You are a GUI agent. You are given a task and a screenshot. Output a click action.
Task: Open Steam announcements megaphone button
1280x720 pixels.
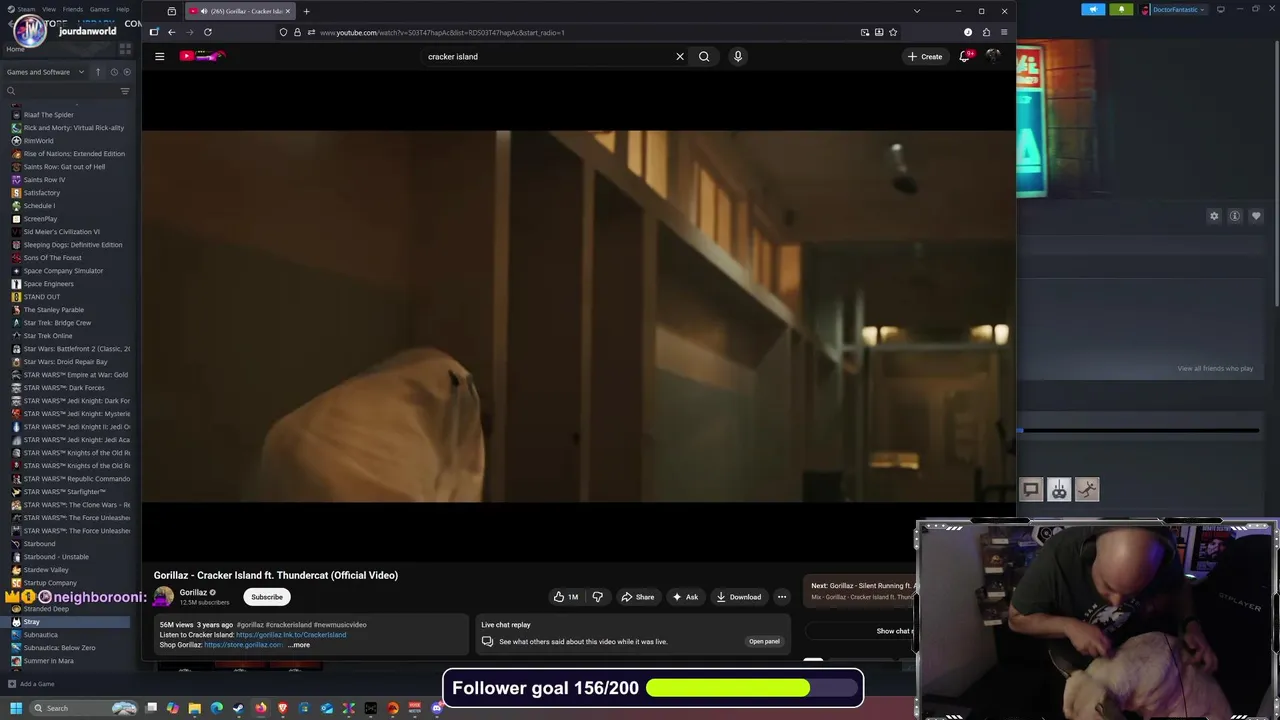[1093, 9]
